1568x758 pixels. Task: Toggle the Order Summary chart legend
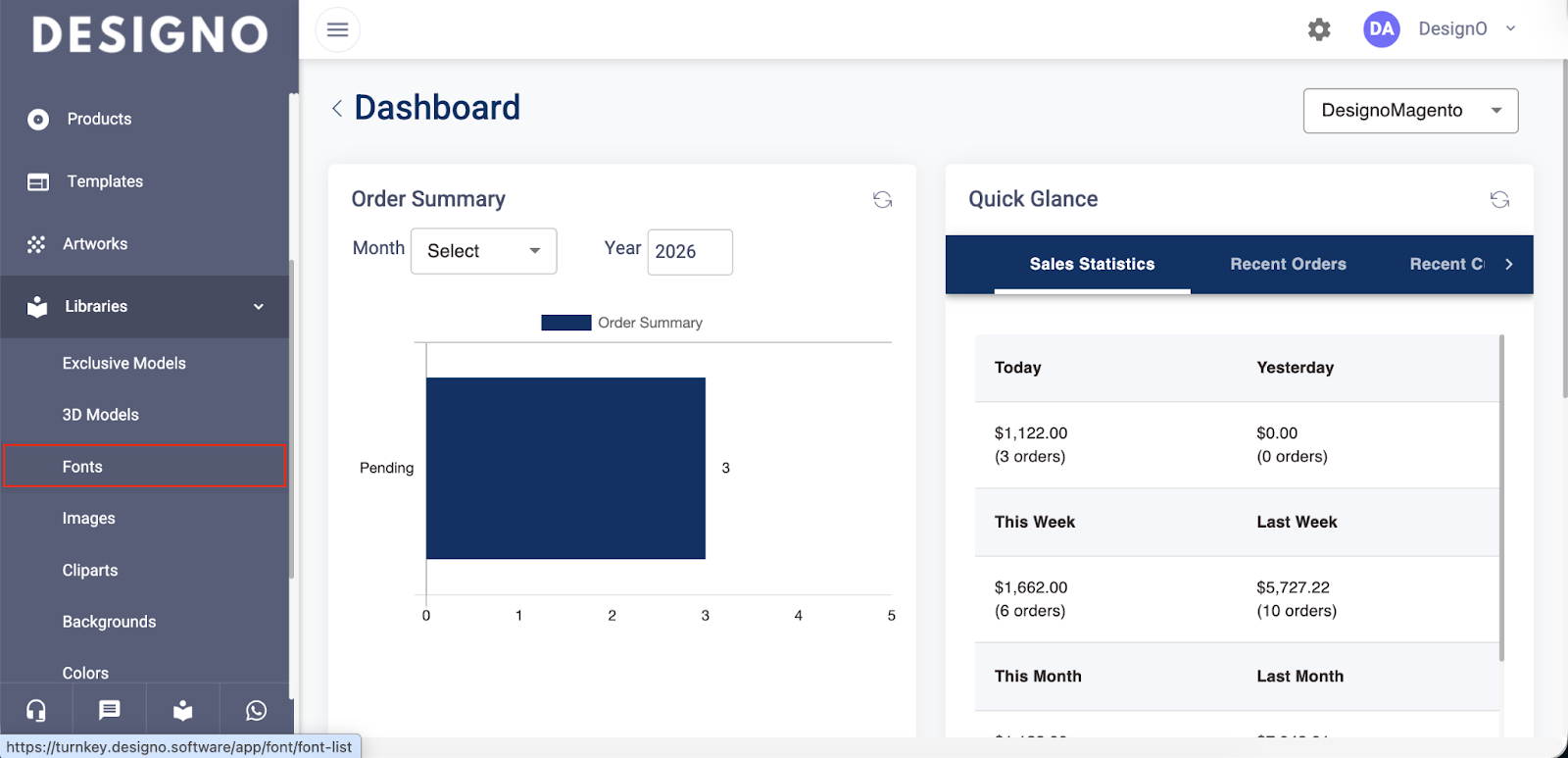621,323
